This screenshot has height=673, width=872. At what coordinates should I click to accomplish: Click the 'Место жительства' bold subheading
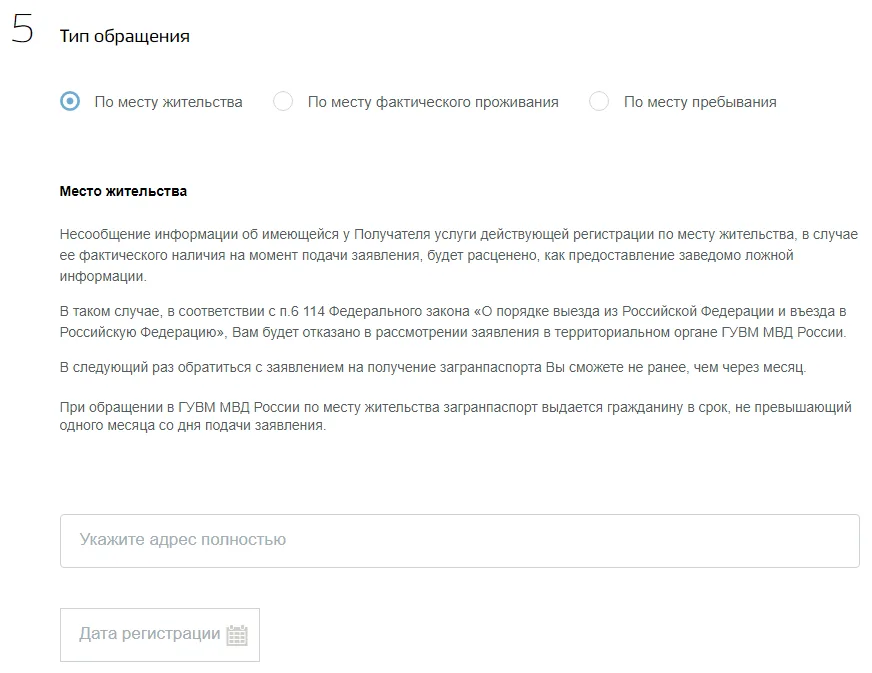(123, 191)
